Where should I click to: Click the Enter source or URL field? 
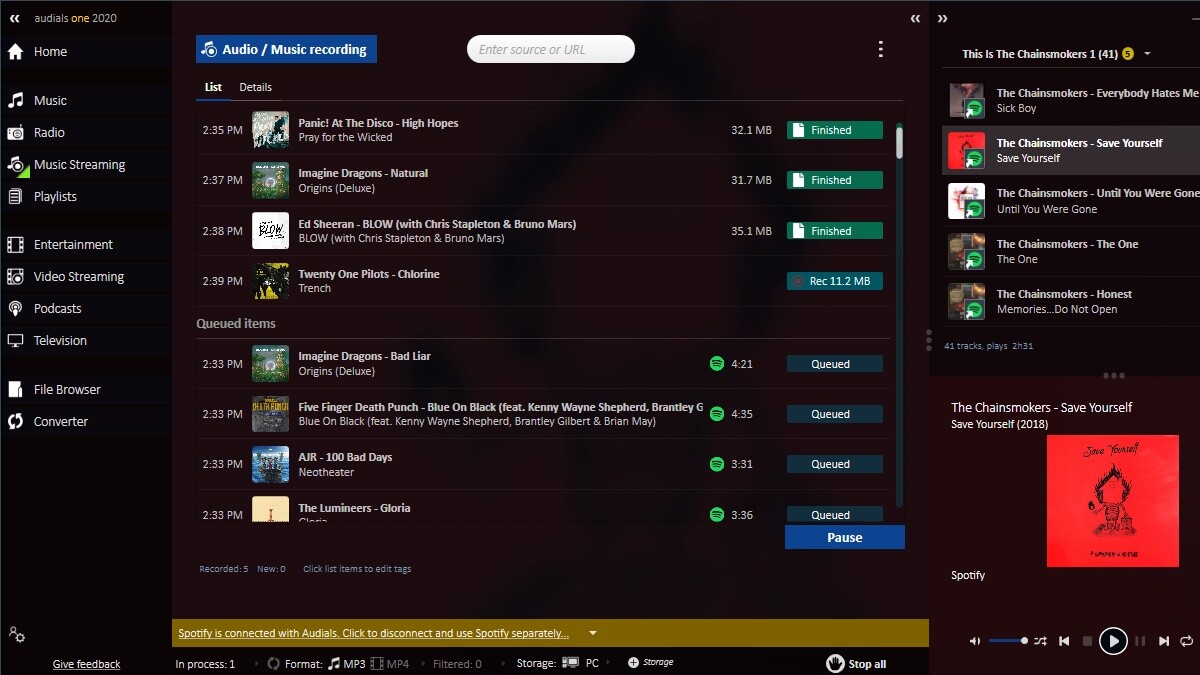[551, 49]
